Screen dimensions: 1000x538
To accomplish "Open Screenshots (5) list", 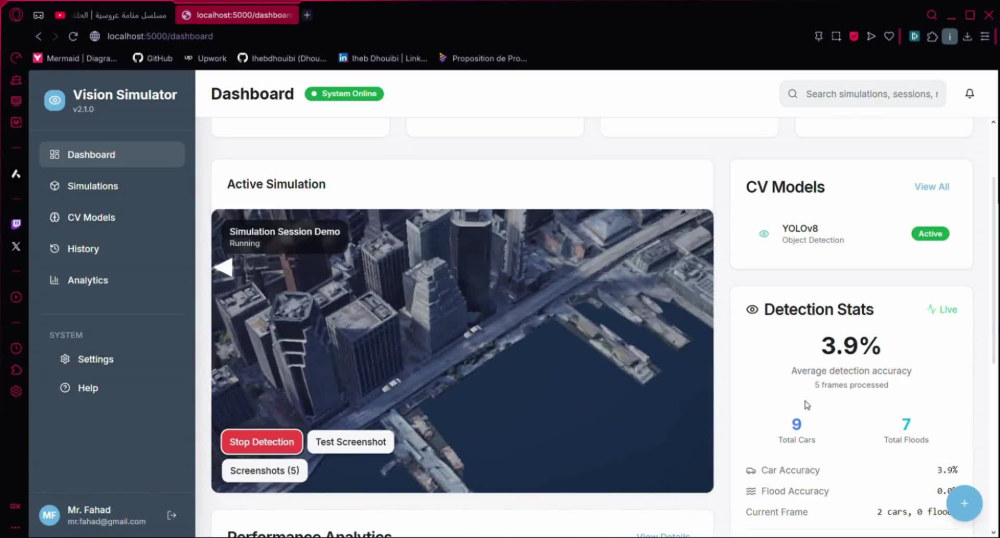I will coord(265,470).
